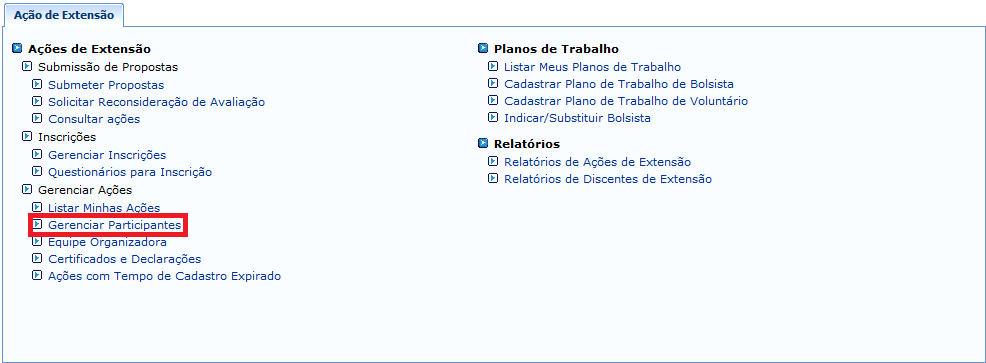Open Gerenciar Participantes link
Image resolution: width=986 pixels, height=363 pixels.
(x=114, y=225)
